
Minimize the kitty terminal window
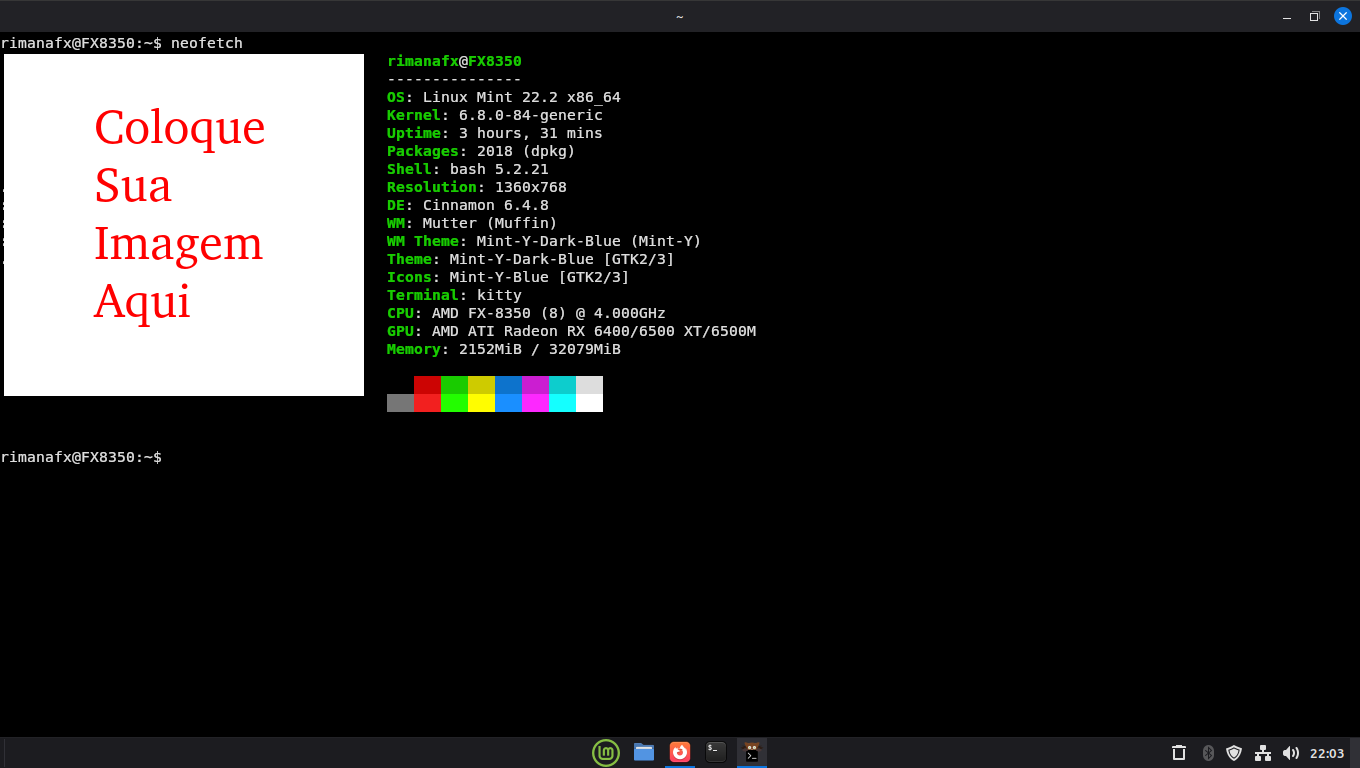[1286, 16]
